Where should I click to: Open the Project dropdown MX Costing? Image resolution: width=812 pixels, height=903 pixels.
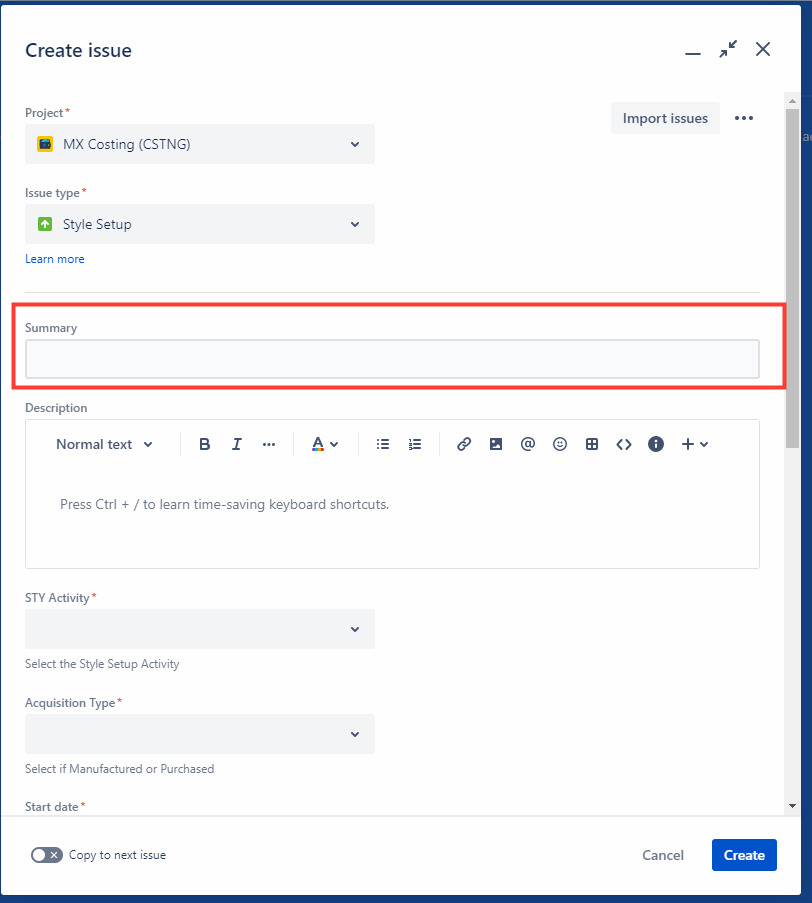200,144
